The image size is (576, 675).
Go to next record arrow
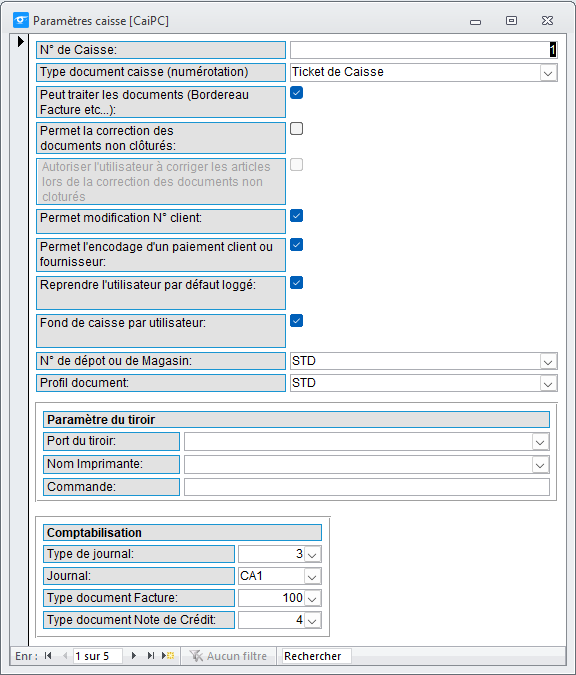134,656
